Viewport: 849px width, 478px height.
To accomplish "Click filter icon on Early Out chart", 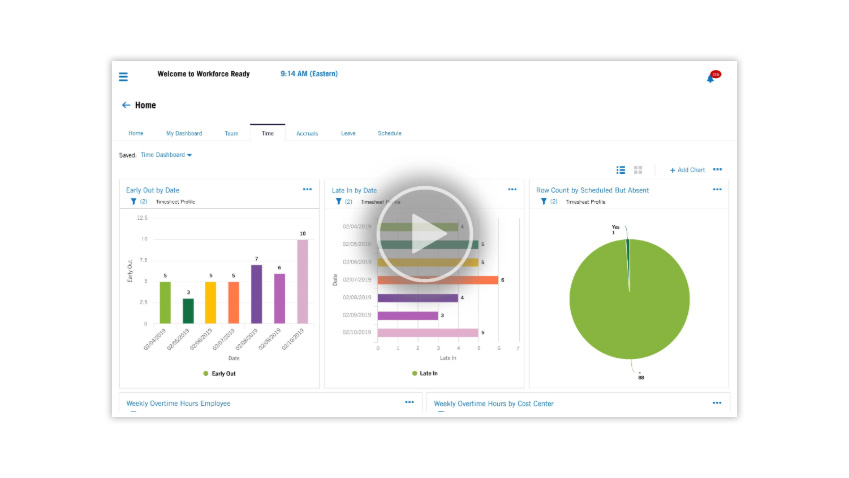I will point(133,201).
